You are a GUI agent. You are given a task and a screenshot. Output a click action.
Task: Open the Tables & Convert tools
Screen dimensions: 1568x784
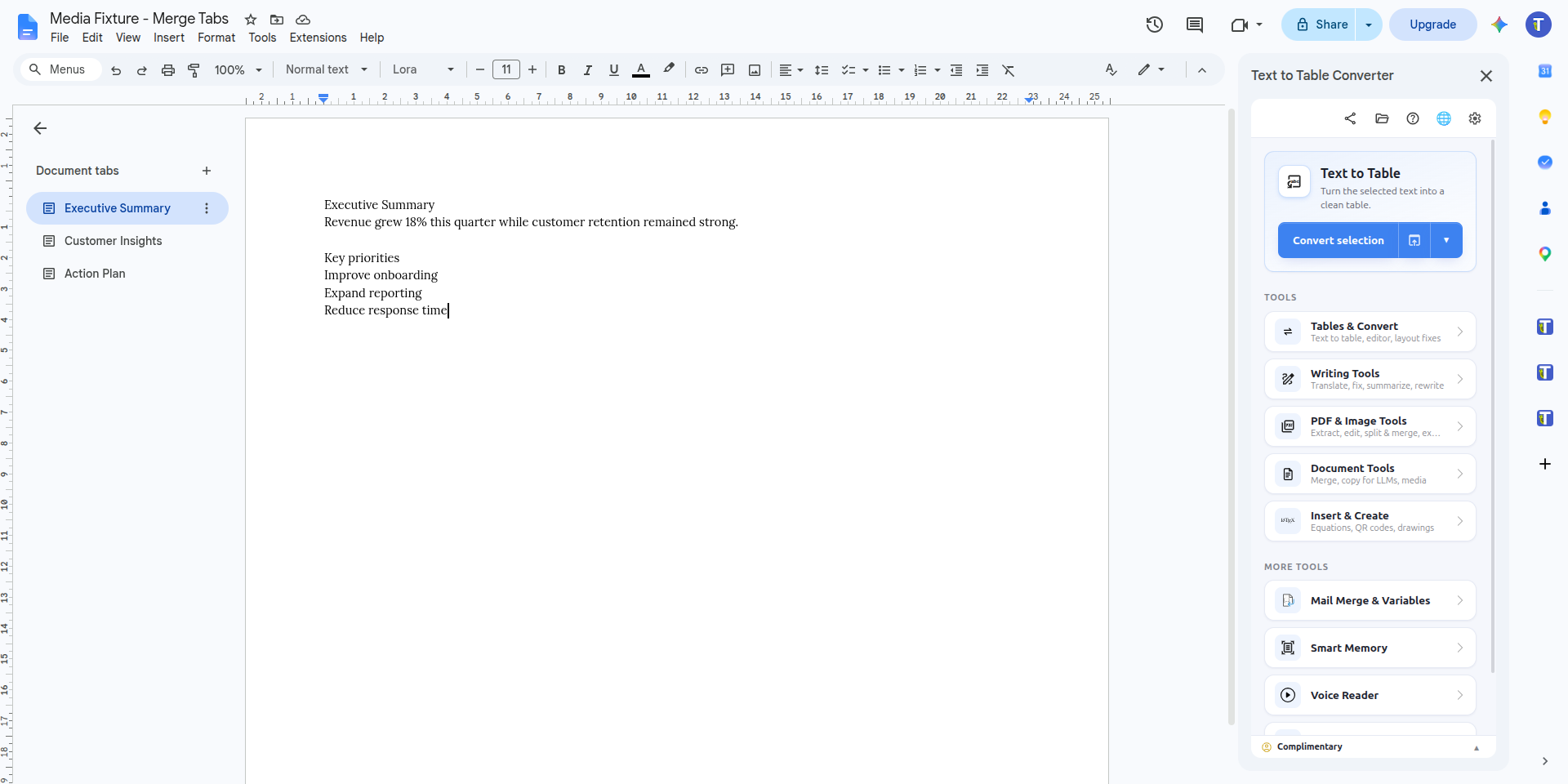click(x=1370, y=332)
